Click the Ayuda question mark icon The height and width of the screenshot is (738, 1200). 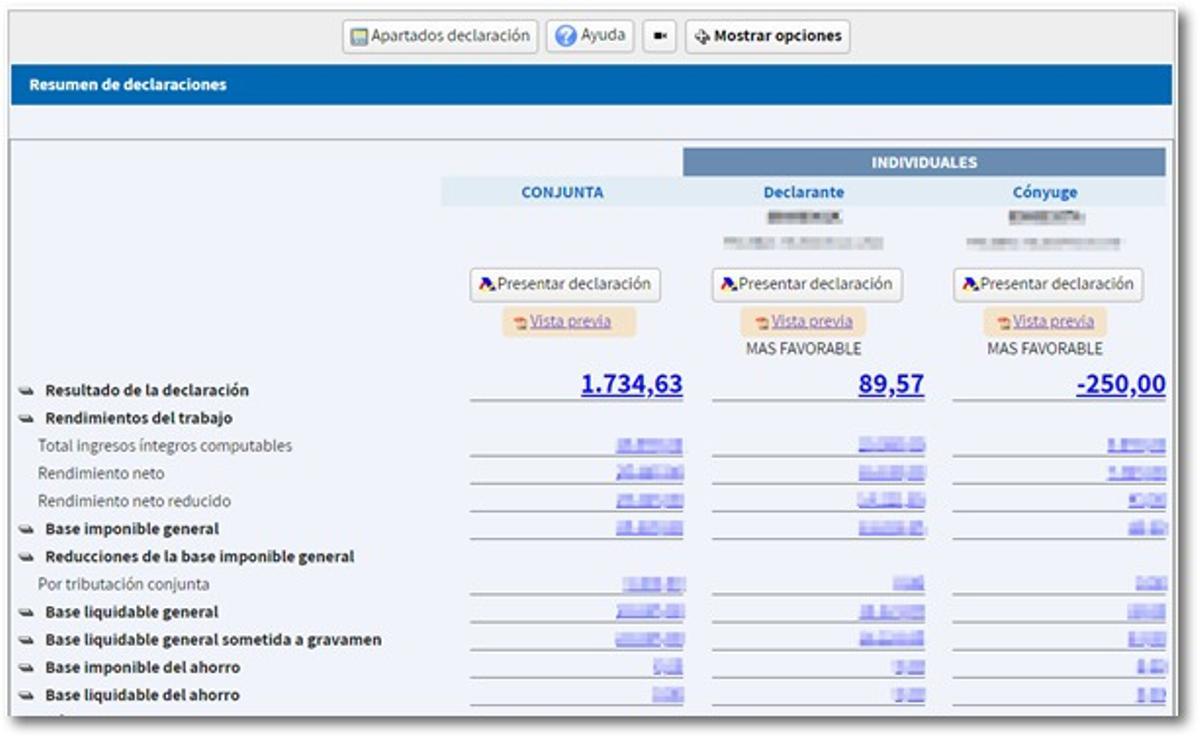pyautogui.click(x=566, y=34)
